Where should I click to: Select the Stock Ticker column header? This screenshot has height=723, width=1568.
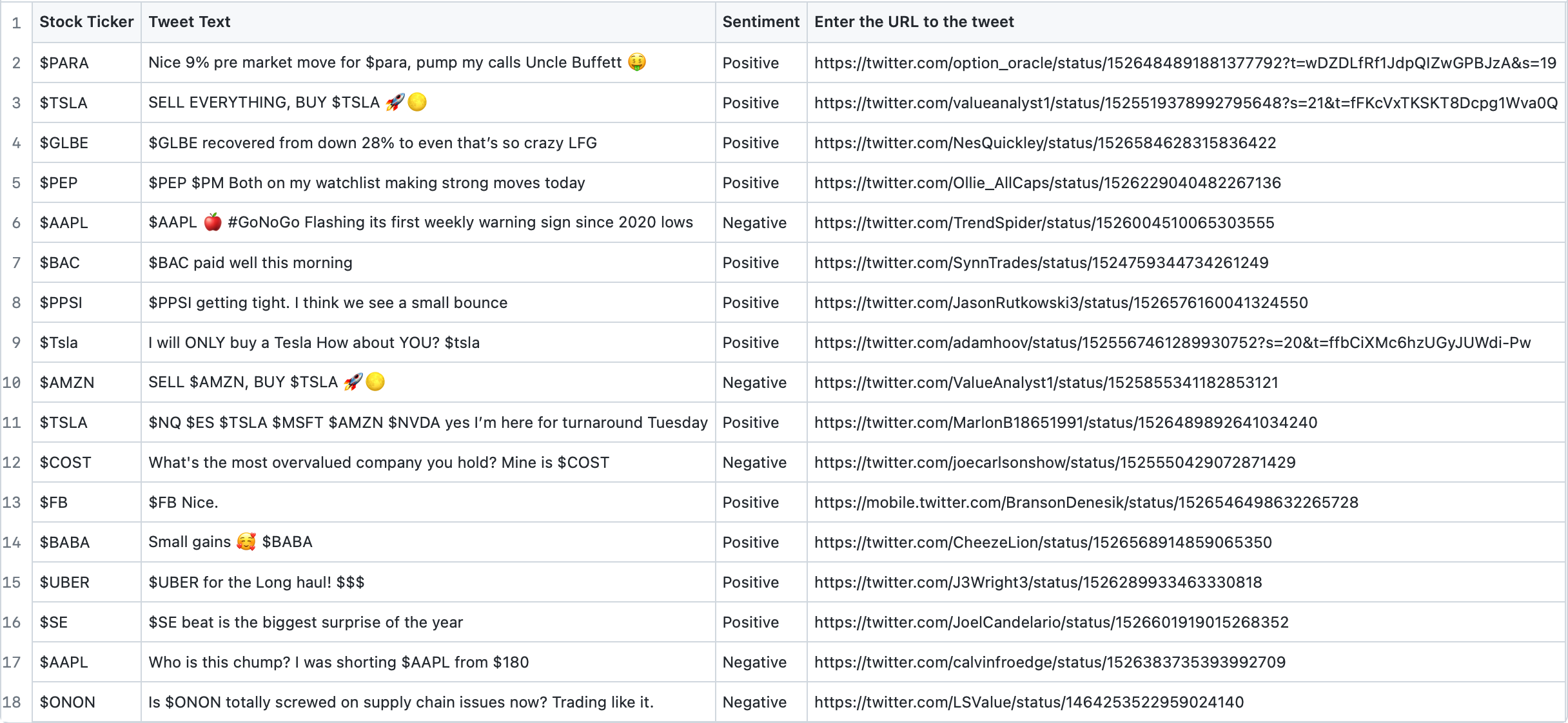tap(86, 22)
